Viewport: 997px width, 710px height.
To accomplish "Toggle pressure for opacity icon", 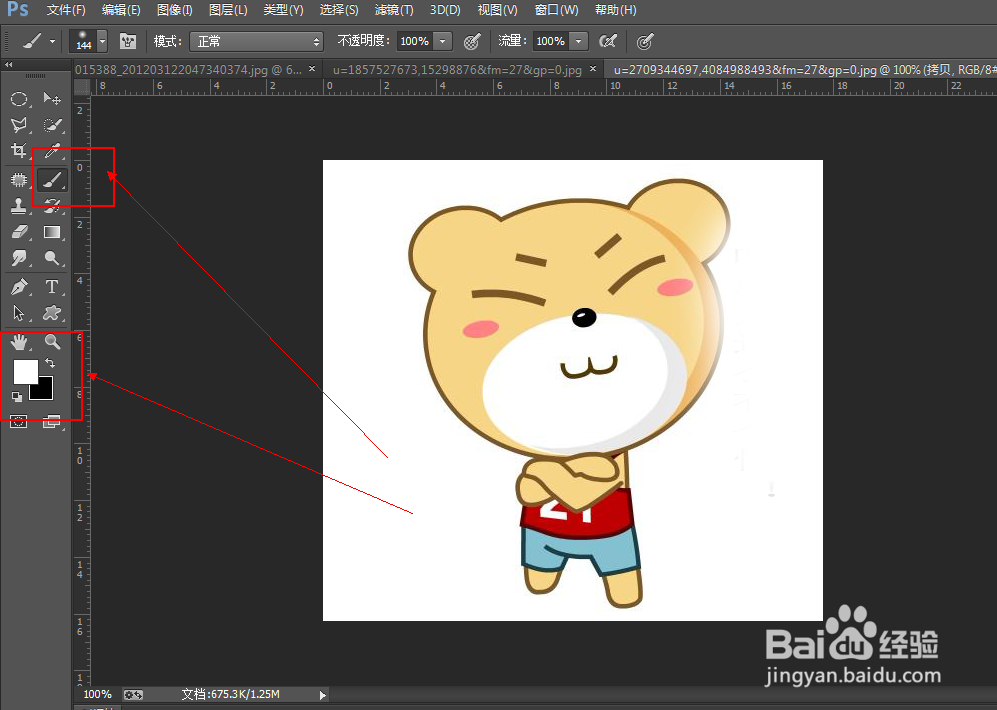I will point(472,41).
